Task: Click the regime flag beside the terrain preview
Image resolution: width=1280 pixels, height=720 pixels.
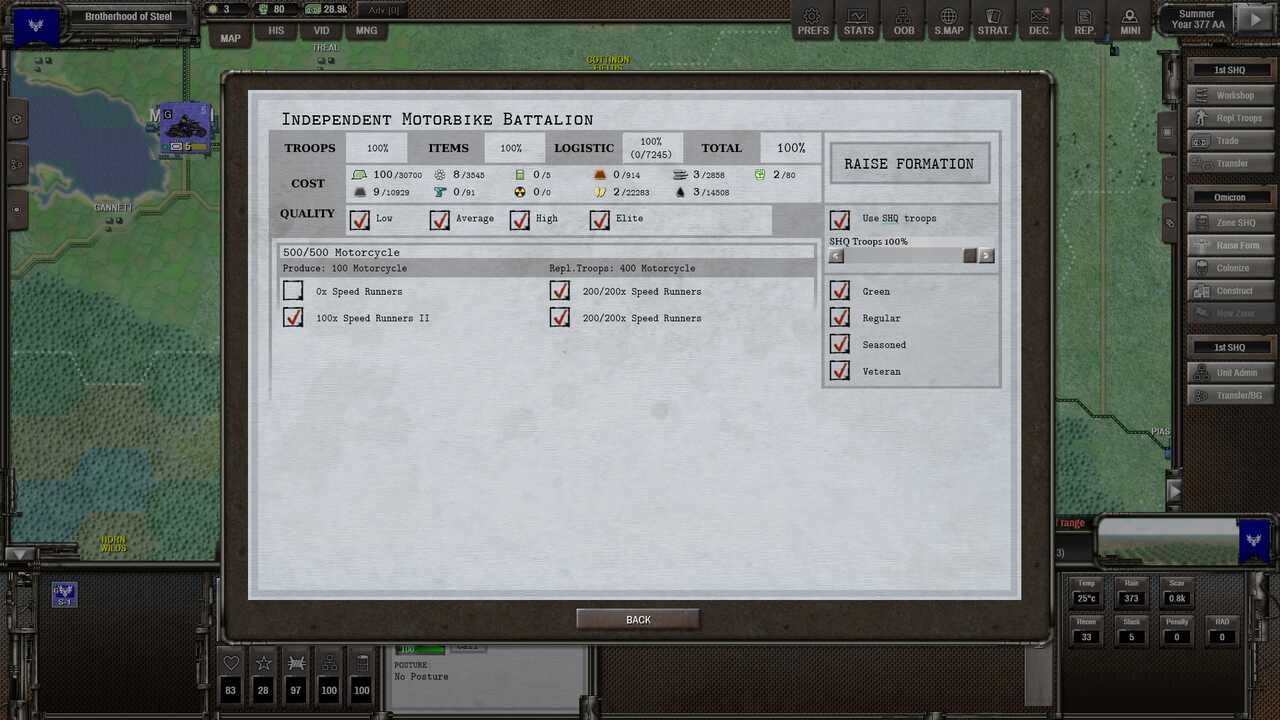Action: point(1253,541)
